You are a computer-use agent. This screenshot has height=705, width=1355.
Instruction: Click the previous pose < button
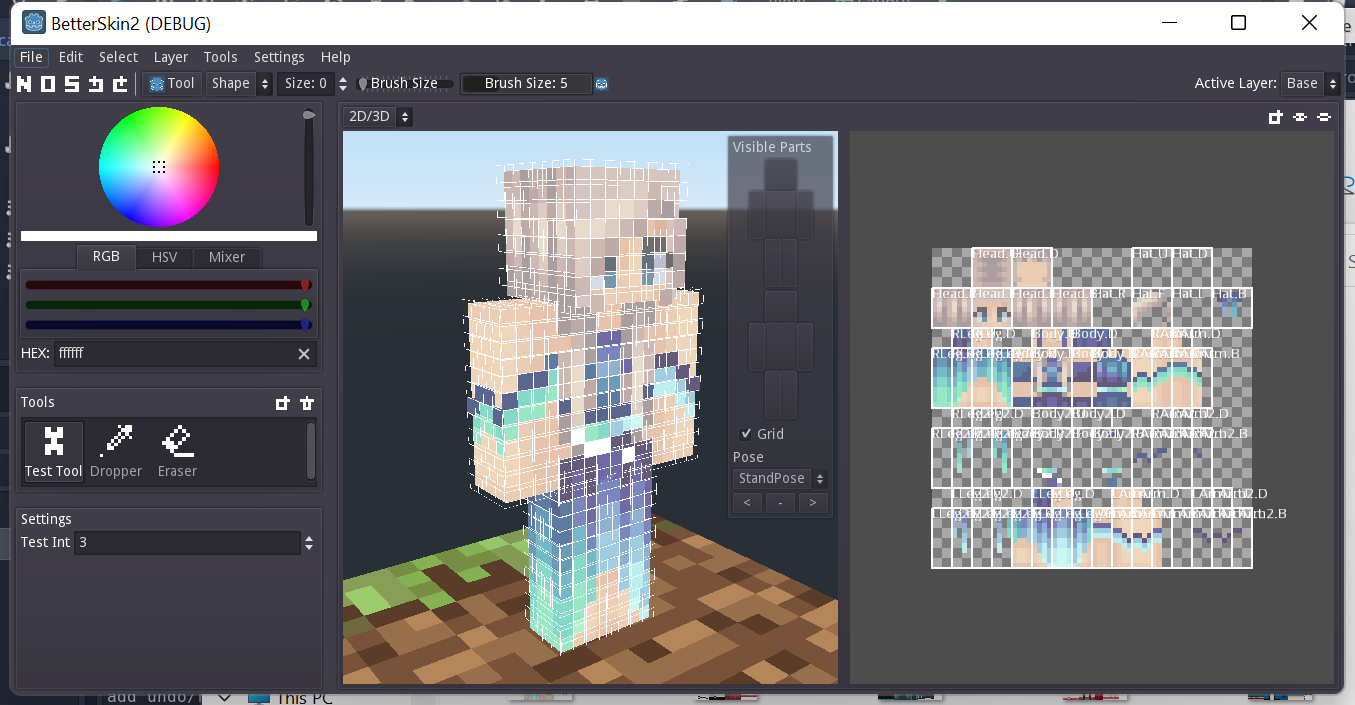tap(747, 502)
